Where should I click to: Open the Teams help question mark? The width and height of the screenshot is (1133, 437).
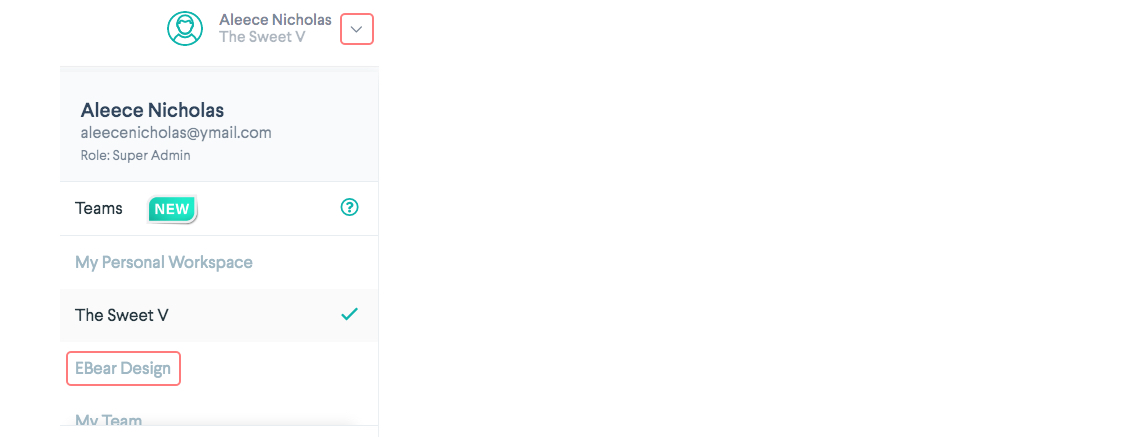(x=349, y=208)
